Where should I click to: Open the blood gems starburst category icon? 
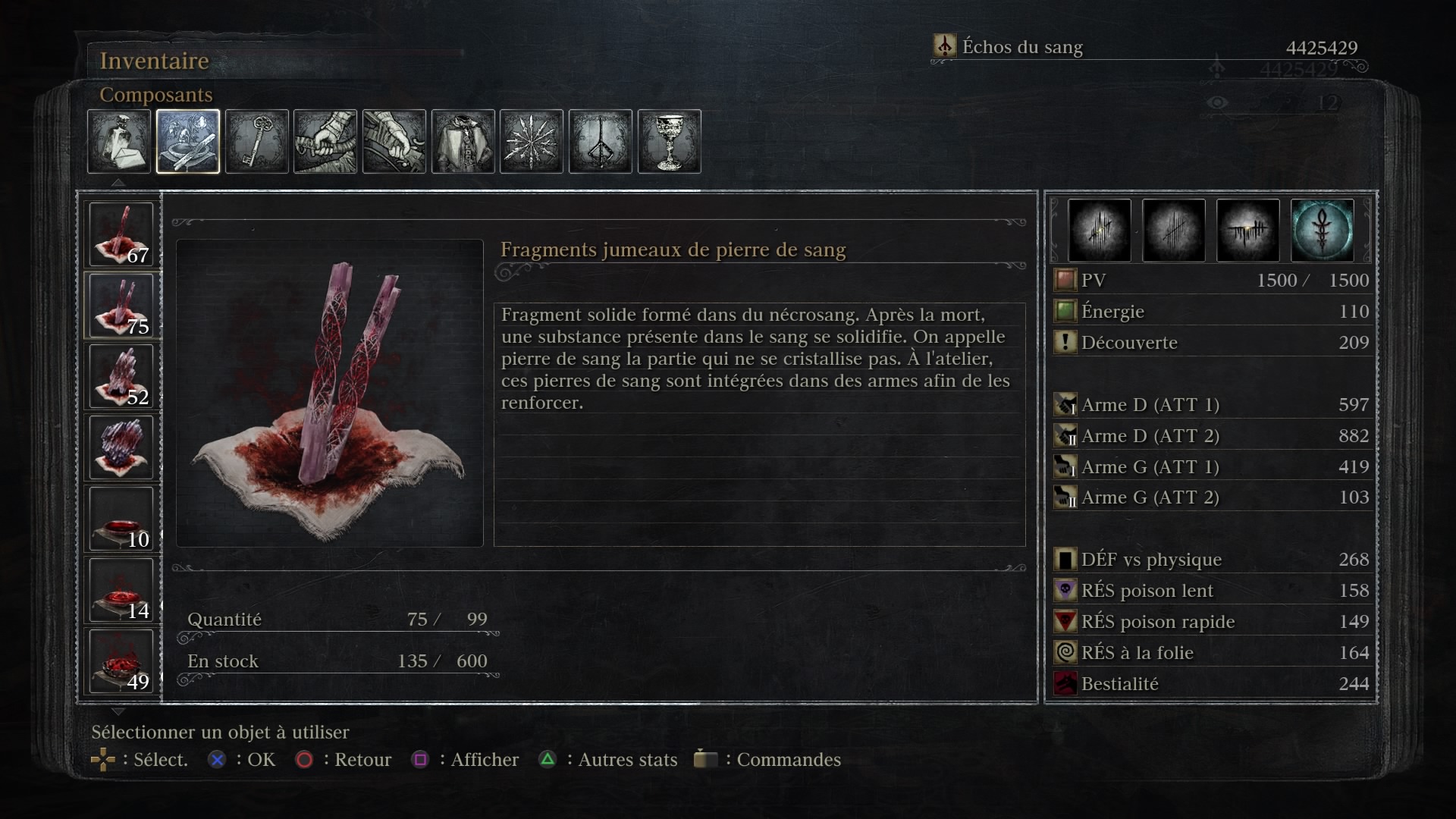tap(532, 142)
